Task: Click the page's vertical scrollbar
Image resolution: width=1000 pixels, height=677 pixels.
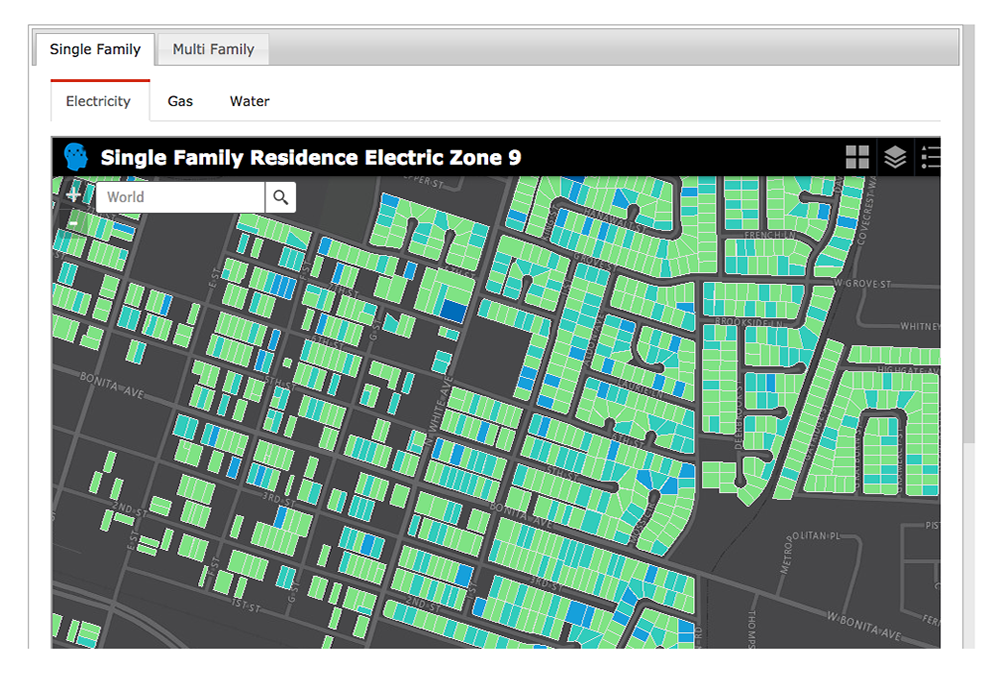Action: [x=967, y=300]
